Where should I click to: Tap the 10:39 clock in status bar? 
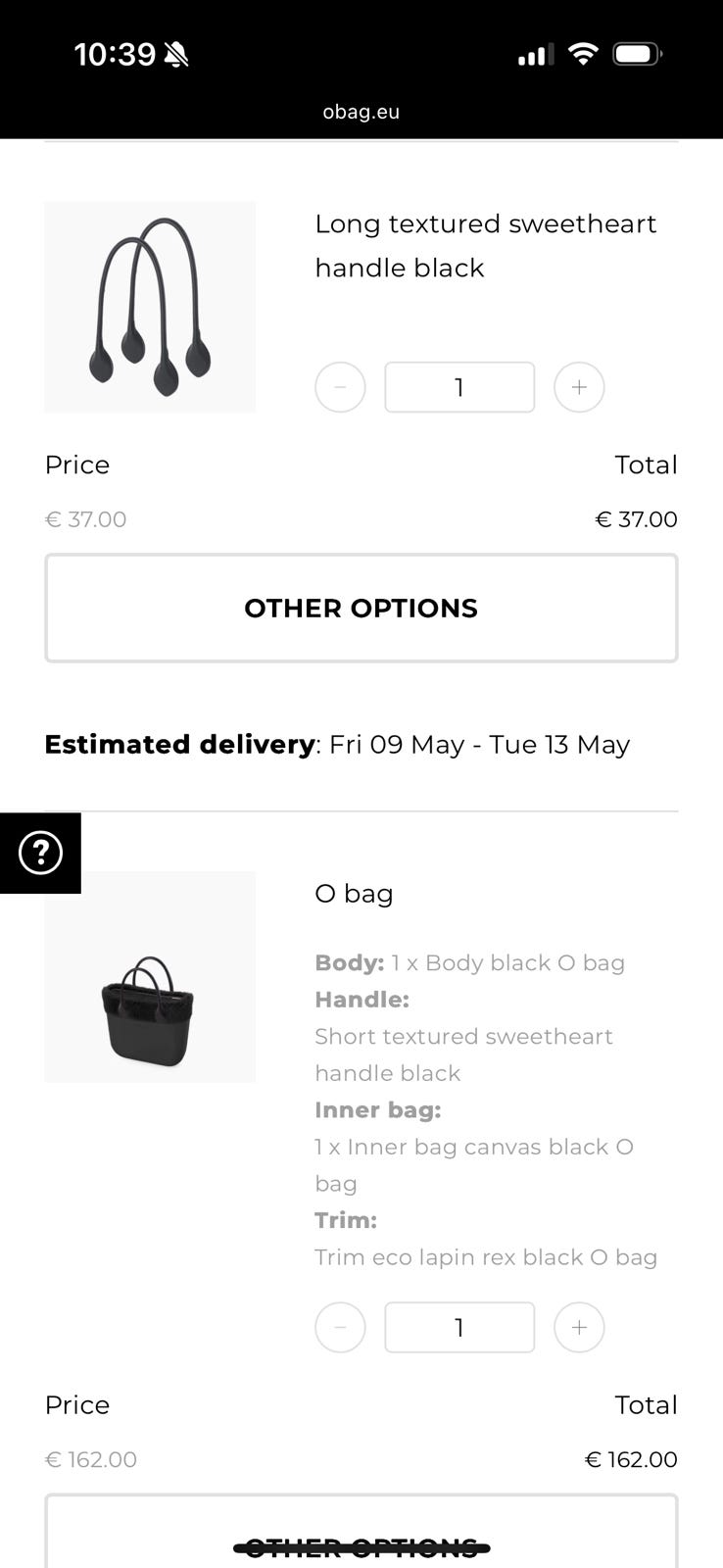click(115, 54)
